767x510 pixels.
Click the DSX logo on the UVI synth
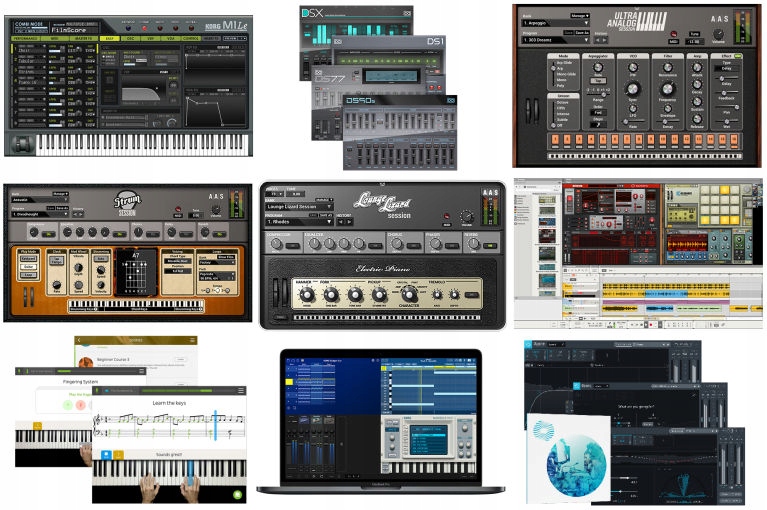[x=312, y=13]
